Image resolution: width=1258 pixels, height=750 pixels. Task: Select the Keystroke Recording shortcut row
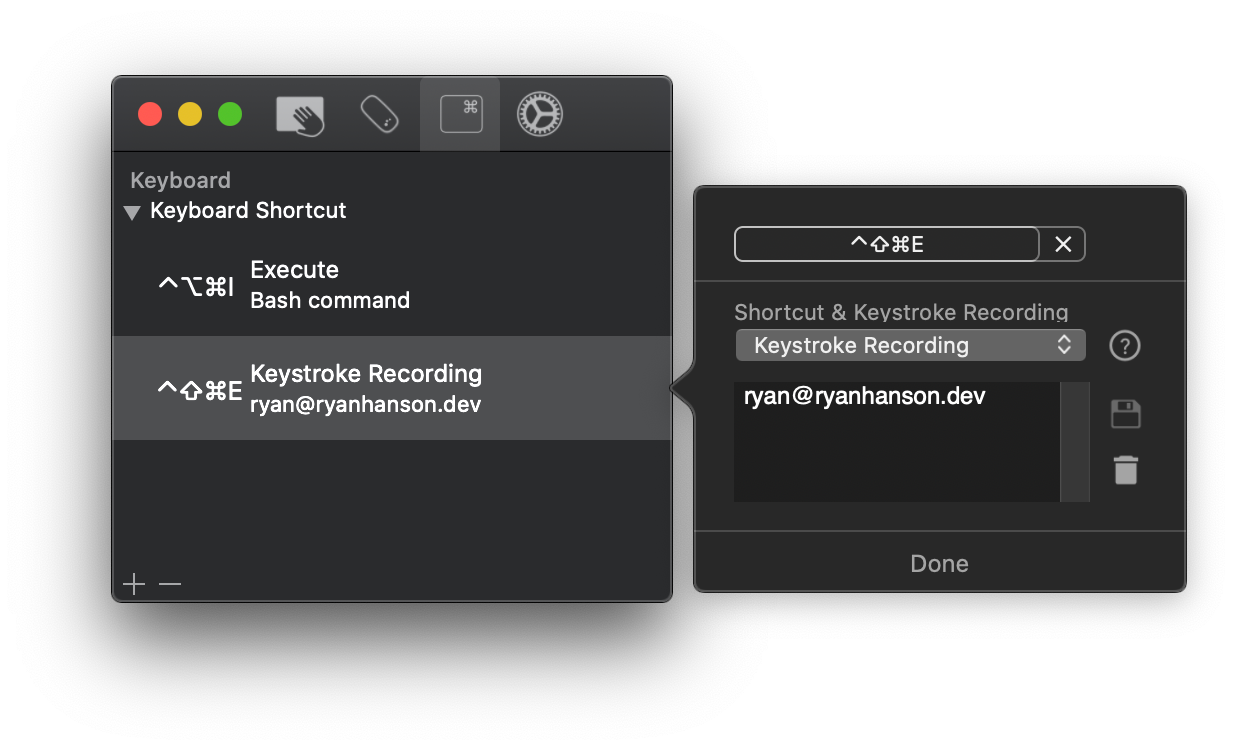[390, 388]
